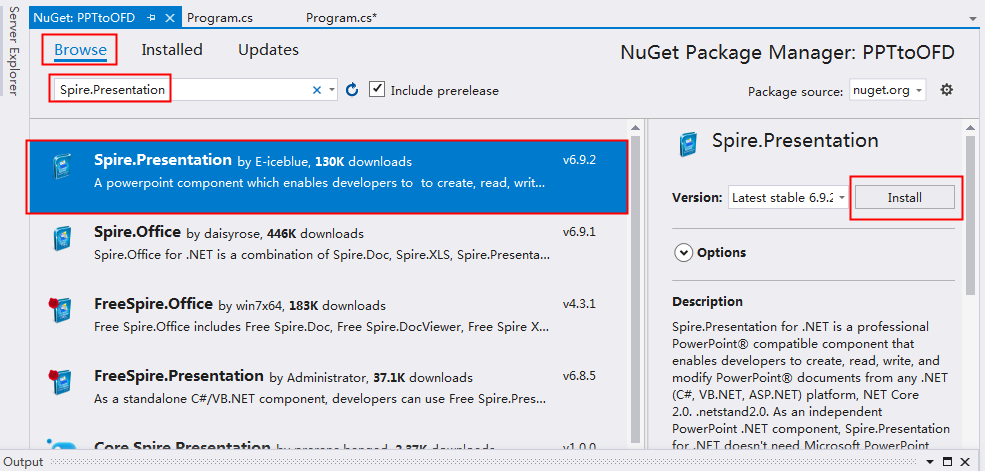Click Spire.Office description text line

coord(322,256)
